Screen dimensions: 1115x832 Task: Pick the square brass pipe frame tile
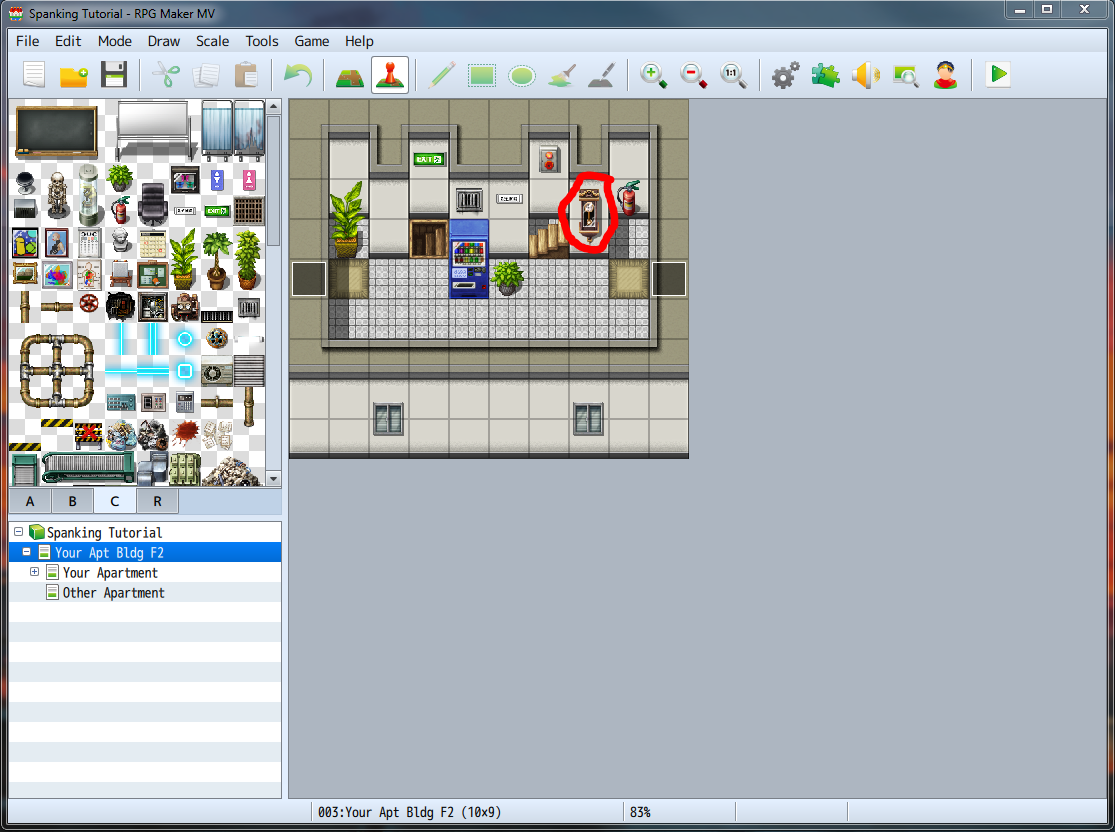tap(57, 370)
